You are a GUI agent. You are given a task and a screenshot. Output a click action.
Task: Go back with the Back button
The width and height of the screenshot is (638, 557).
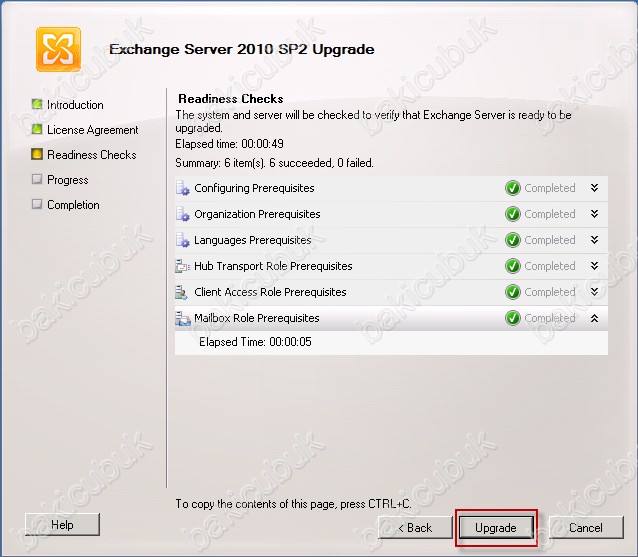coord(415,528)
